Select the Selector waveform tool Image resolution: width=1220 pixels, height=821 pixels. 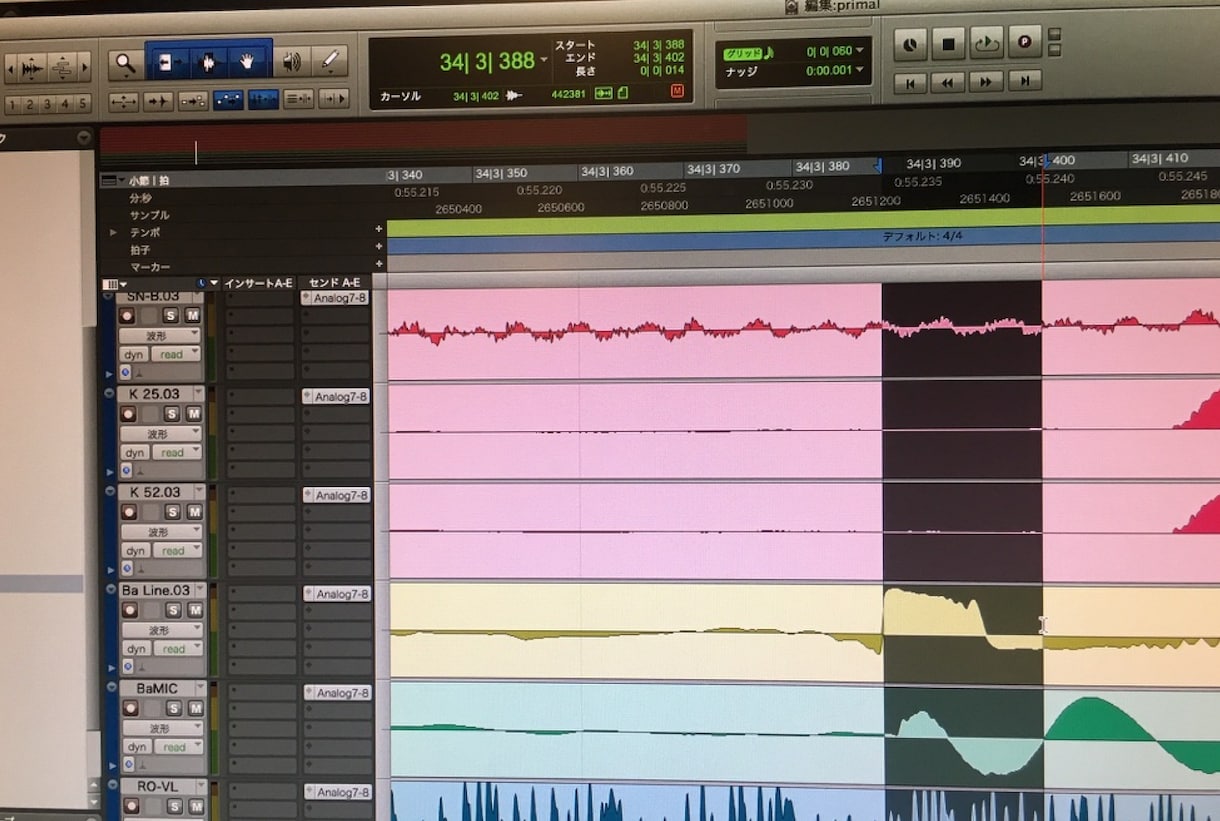pos(207,63)
